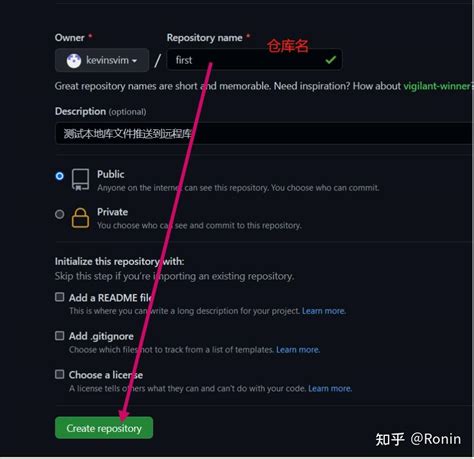The width and height of the screenshot is (474, 459).
Task: Check the Choose a license option
Action: pyautogui.click(x=60, y=374)
